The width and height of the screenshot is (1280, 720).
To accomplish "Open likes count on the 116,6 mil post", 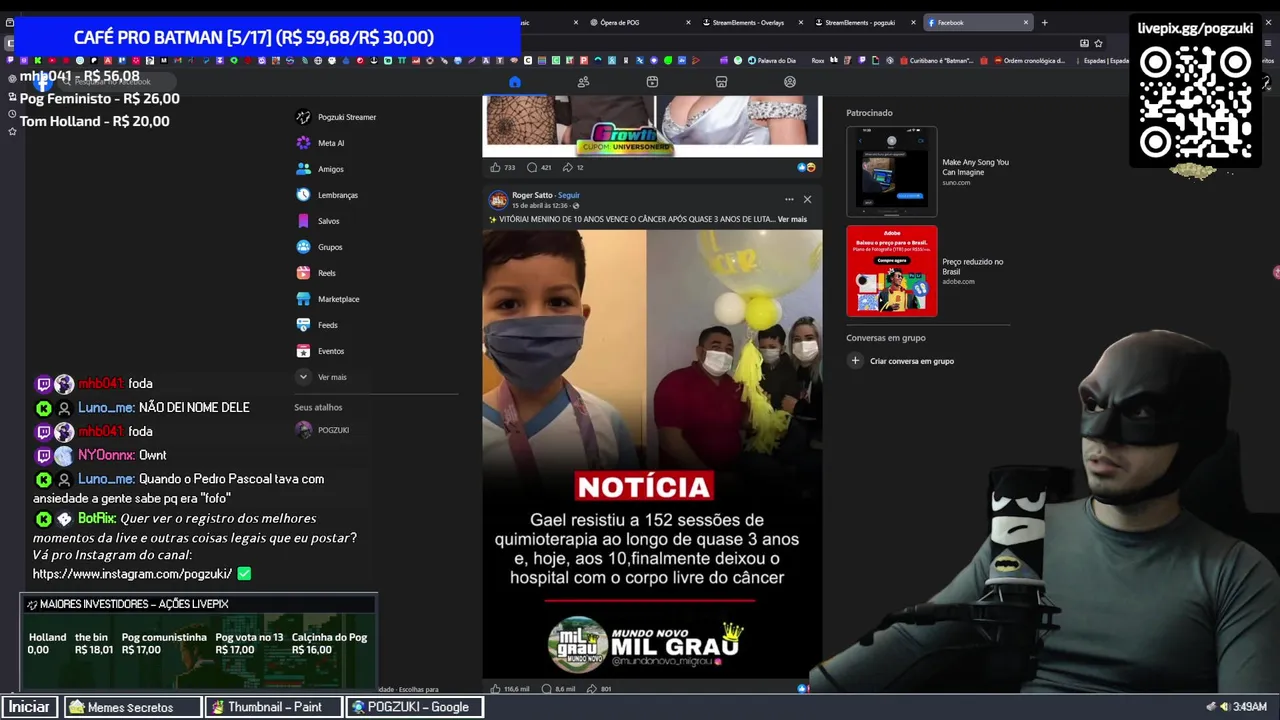I will point(511,689).
